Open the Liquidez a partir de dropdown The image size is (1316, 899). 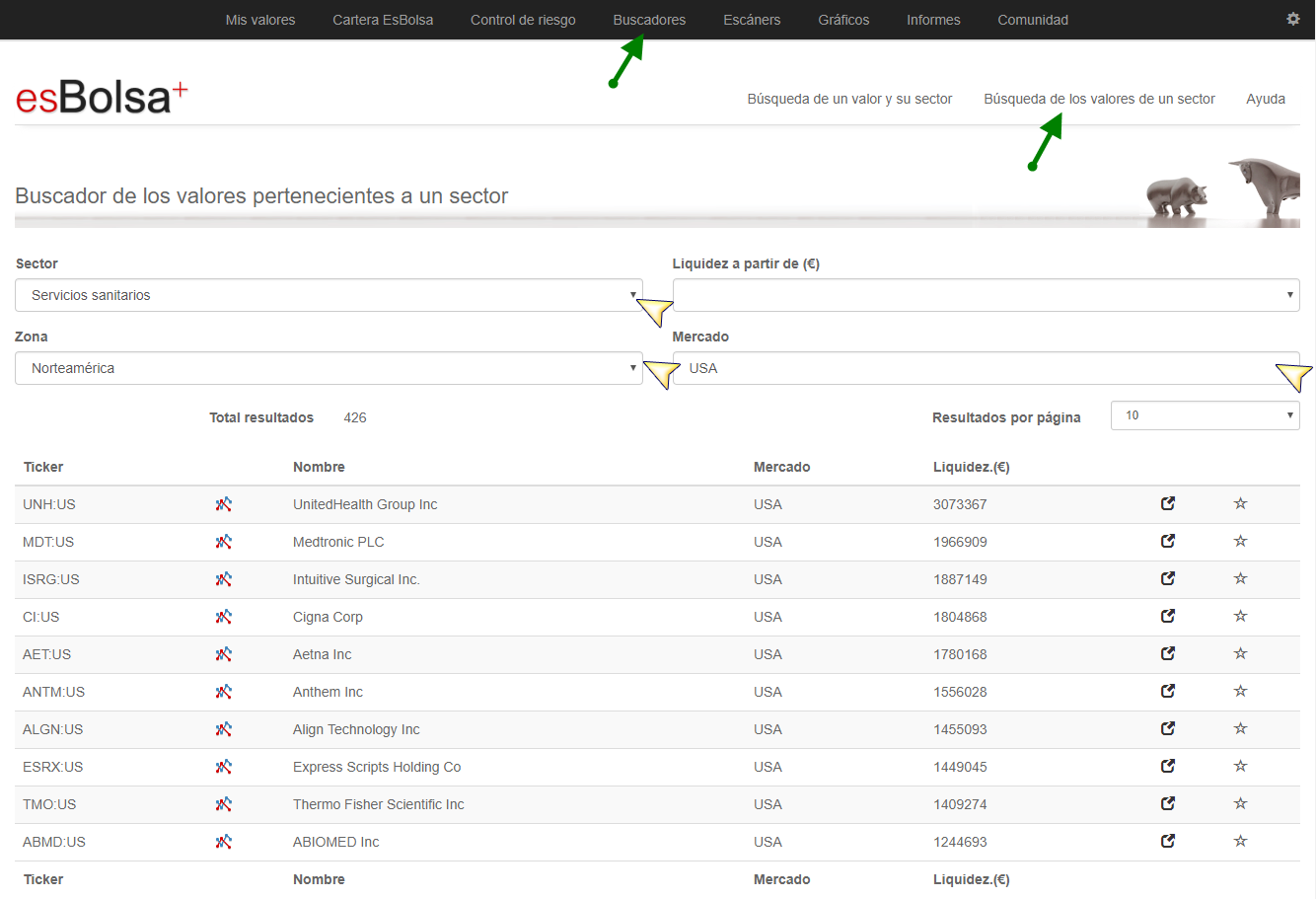tap(986, 295)
